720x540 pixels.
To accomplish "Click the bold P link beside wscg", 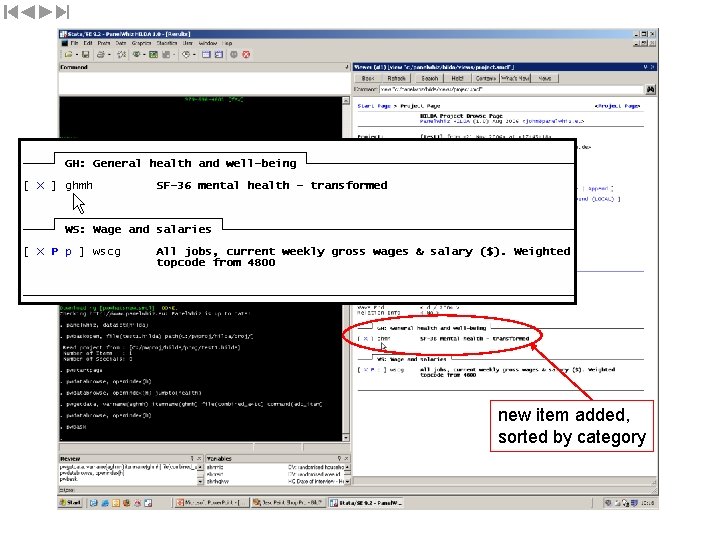I will tap(55, 252).
